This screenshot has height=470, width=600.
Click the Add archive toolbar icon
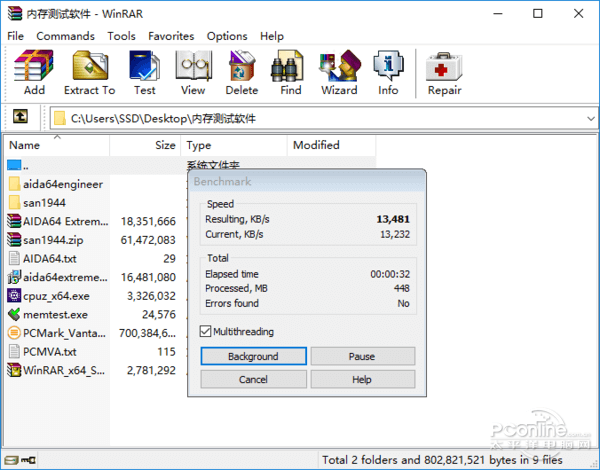(x=34, y=72)
